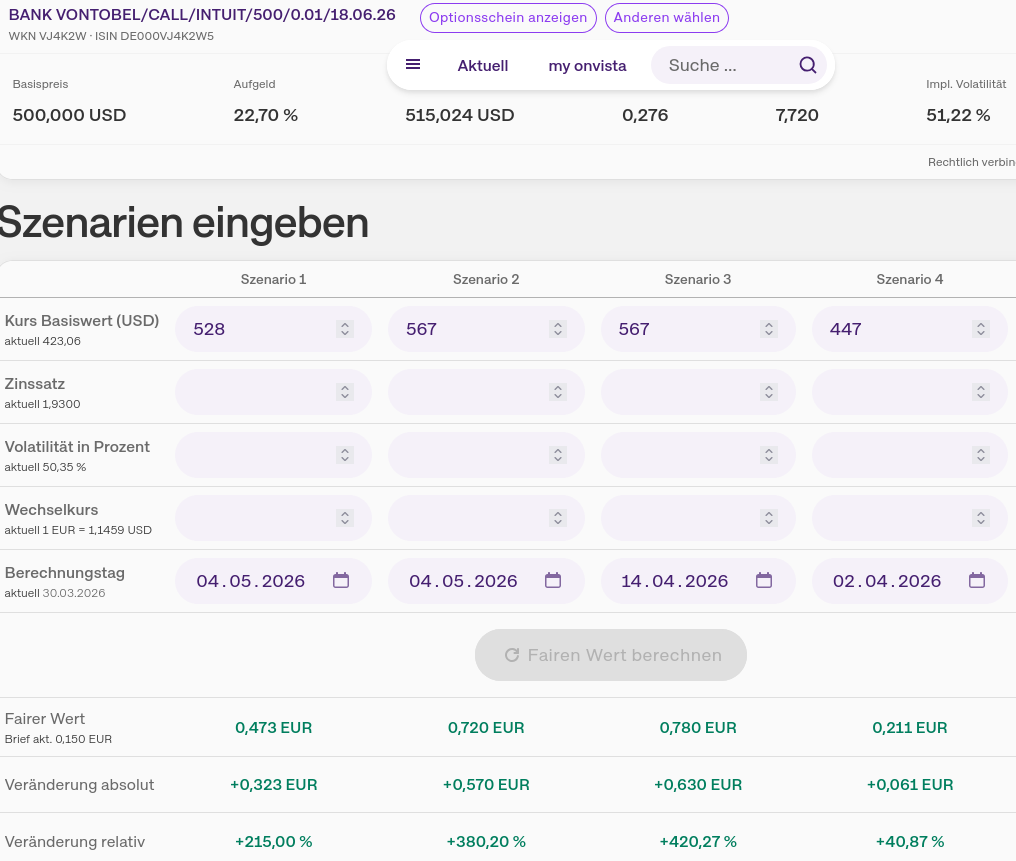The height and width of the screenshot is (861, 1016).
Task: Adjust Szenario 2 Zinssatz stepper arrows
Action: 557,392
